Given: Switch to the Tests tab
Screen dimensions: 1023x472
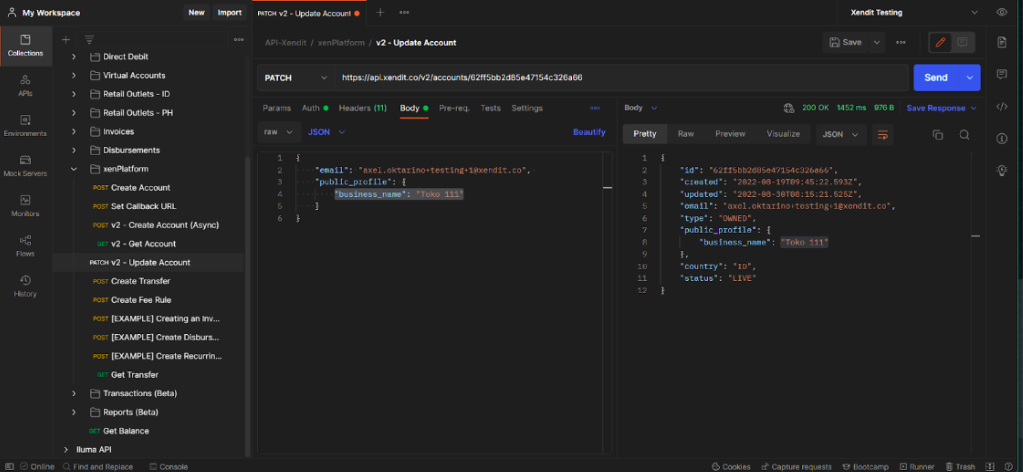Looking at the screenshot, I should click(x=491, y=108).
